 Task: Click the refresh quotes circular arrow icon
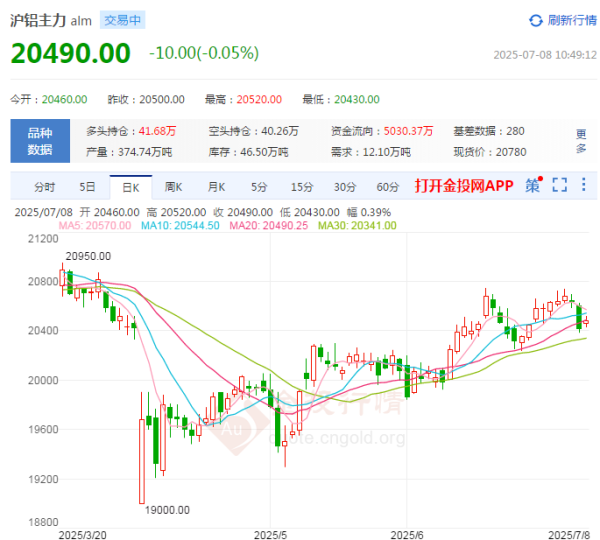536,20
